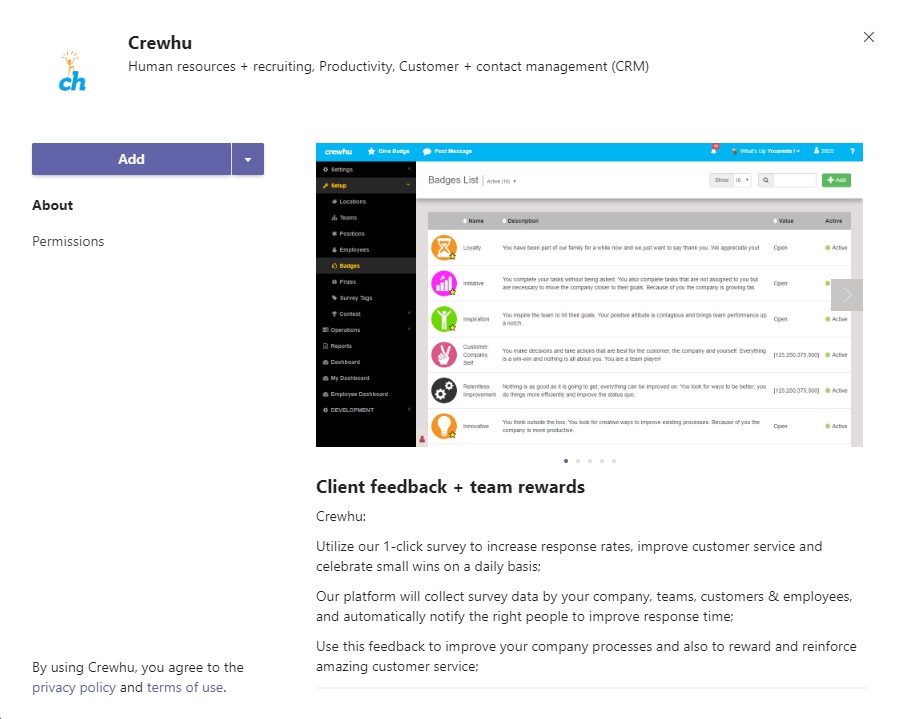Click the "Human resources + recruiting" category line
The height and width of the screenshot is (719, 898).
388,67
